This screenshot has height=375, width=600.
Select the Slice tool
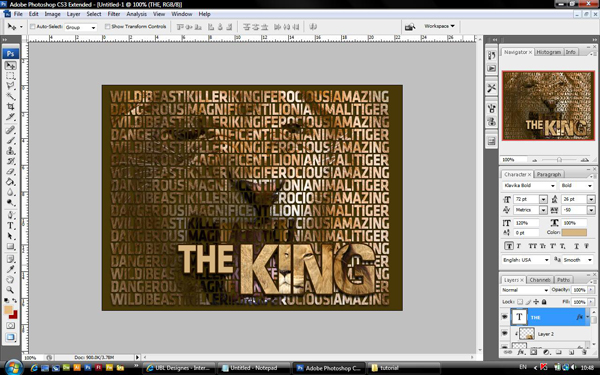(x=10, y=117)
